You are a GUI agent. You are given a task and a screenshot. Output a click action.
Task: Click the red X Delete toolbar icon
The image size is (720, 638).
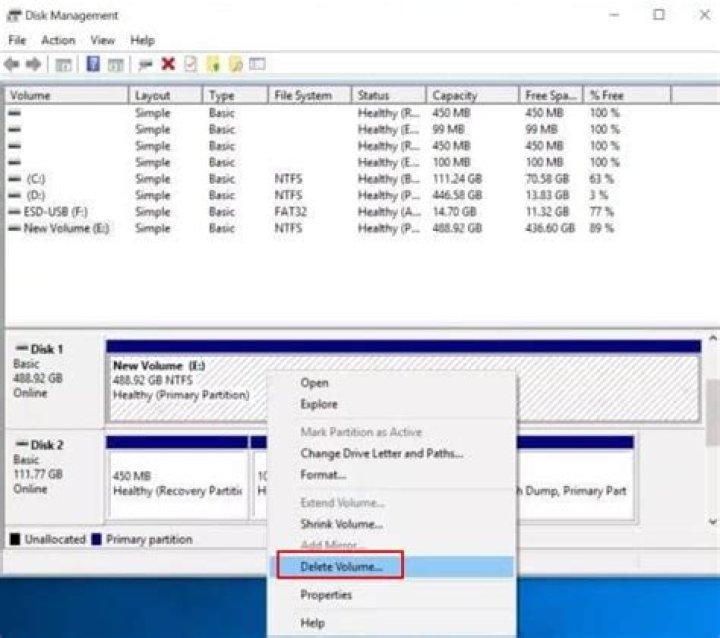[169, 64]
